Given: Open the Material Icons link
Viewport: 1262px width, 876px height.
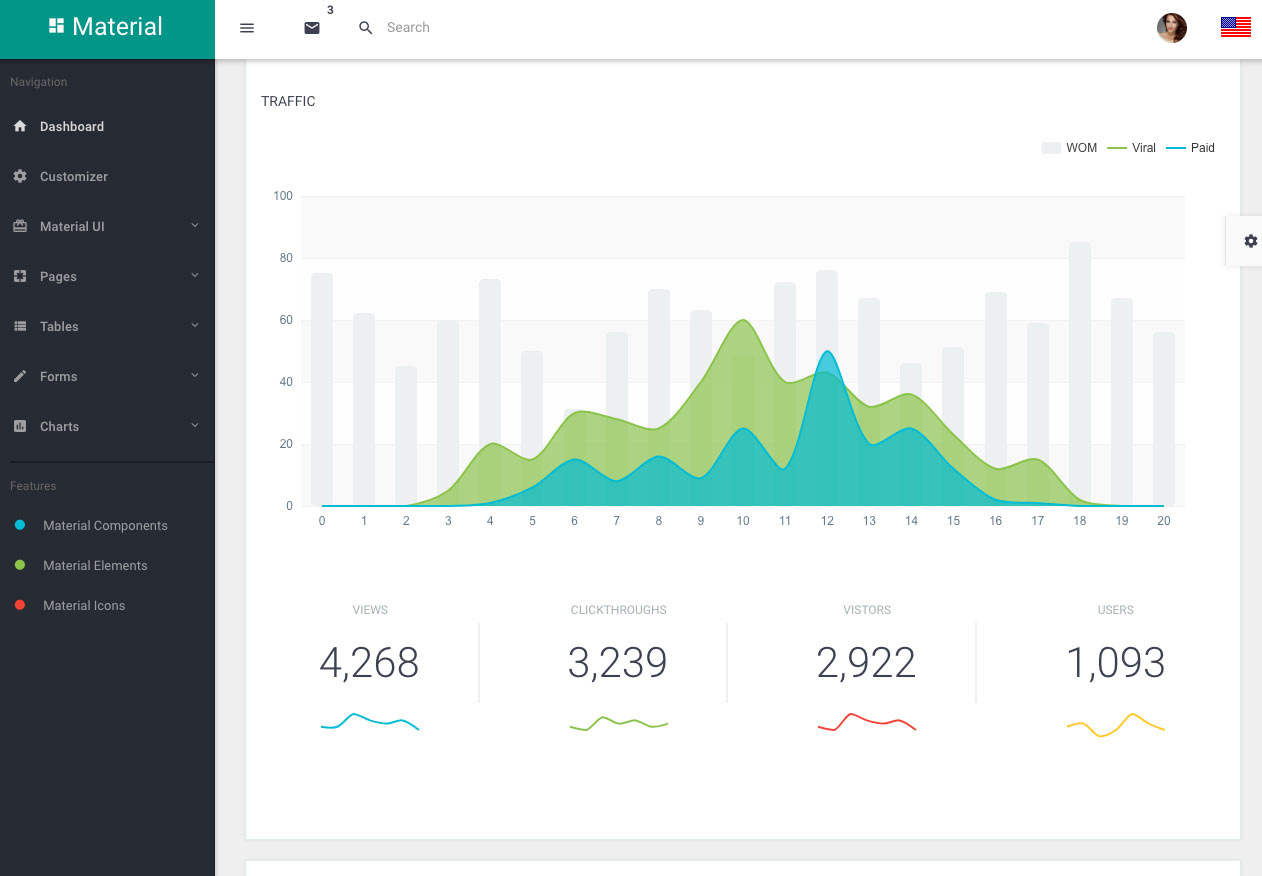Looking at the screenshot, I should click(x=84, y=606).
